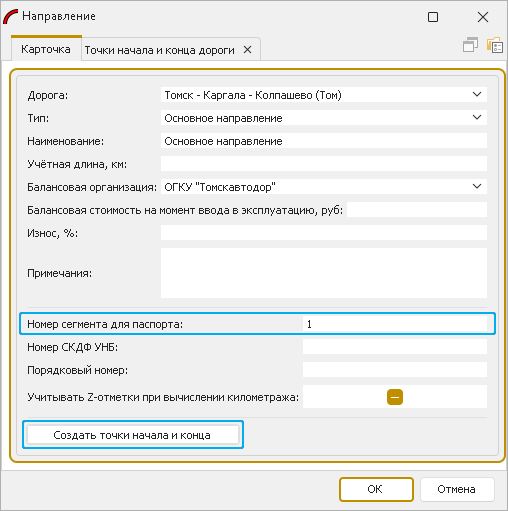Click the Наименование text field
Viewport: 508px width, 511px height.
pyautogui.click(x=324, y=141)
